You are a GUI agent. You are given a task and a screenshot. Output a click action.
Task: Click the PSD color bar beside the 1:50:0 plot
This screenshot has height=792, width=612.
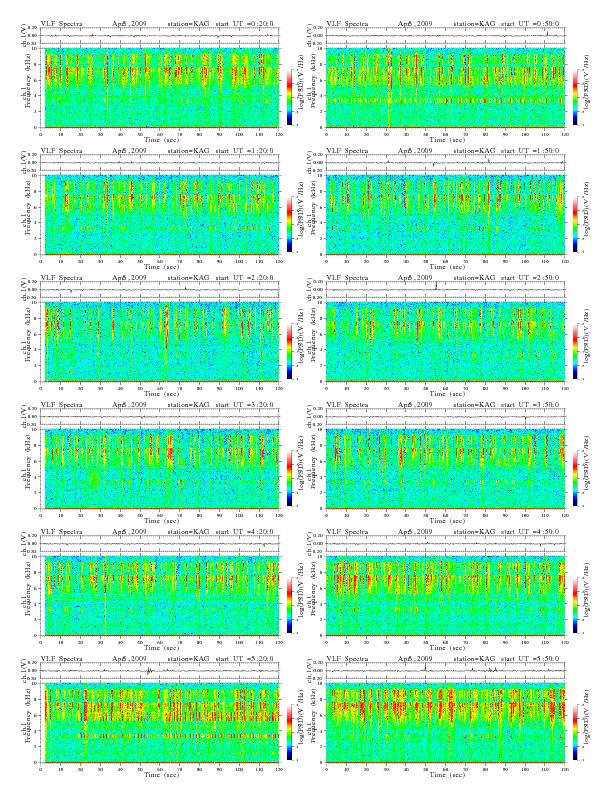tap(575, 224)
